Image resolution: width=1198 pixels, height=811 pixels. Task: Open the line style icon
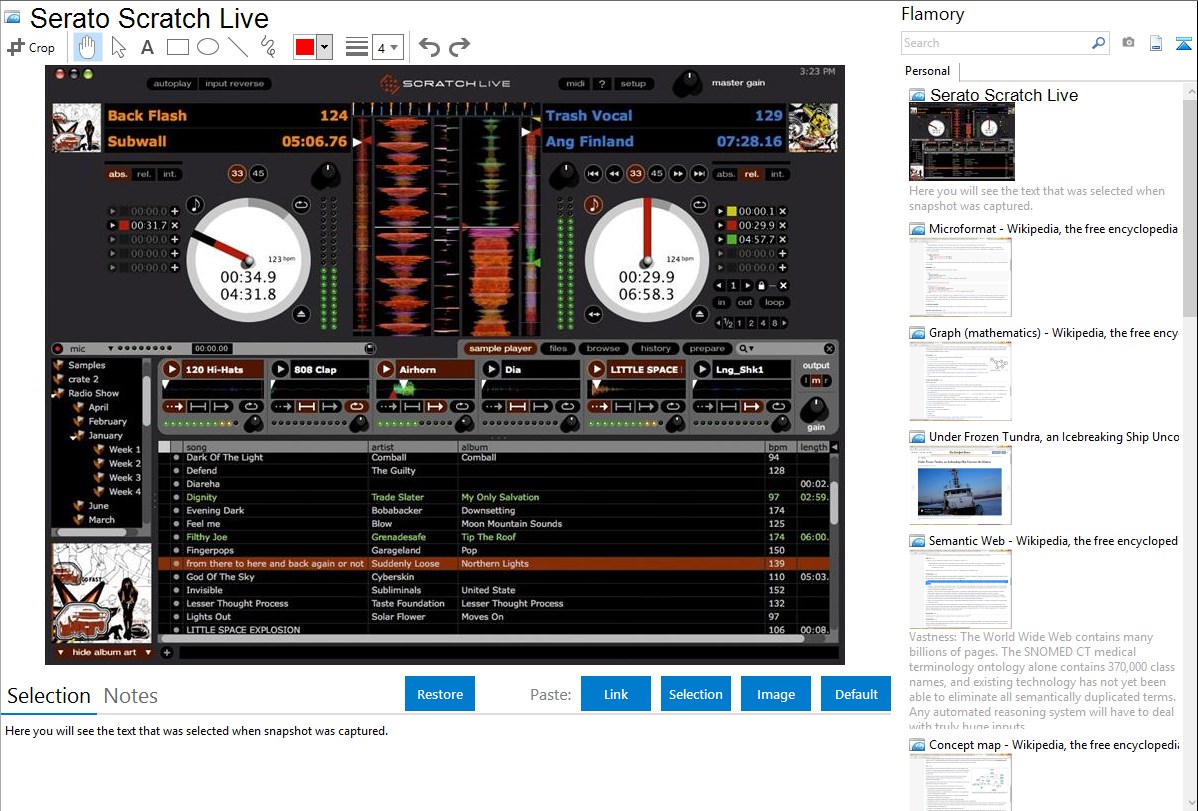pyautogui.click(x=357, y=47)
